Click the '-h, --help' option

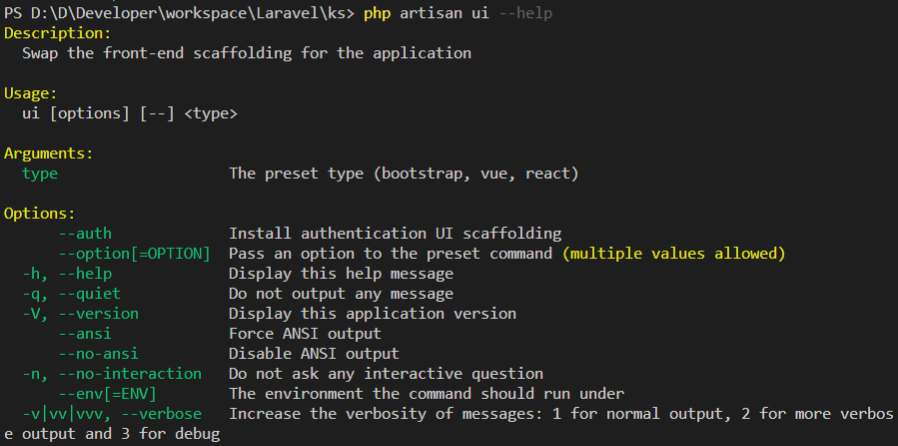67,274
